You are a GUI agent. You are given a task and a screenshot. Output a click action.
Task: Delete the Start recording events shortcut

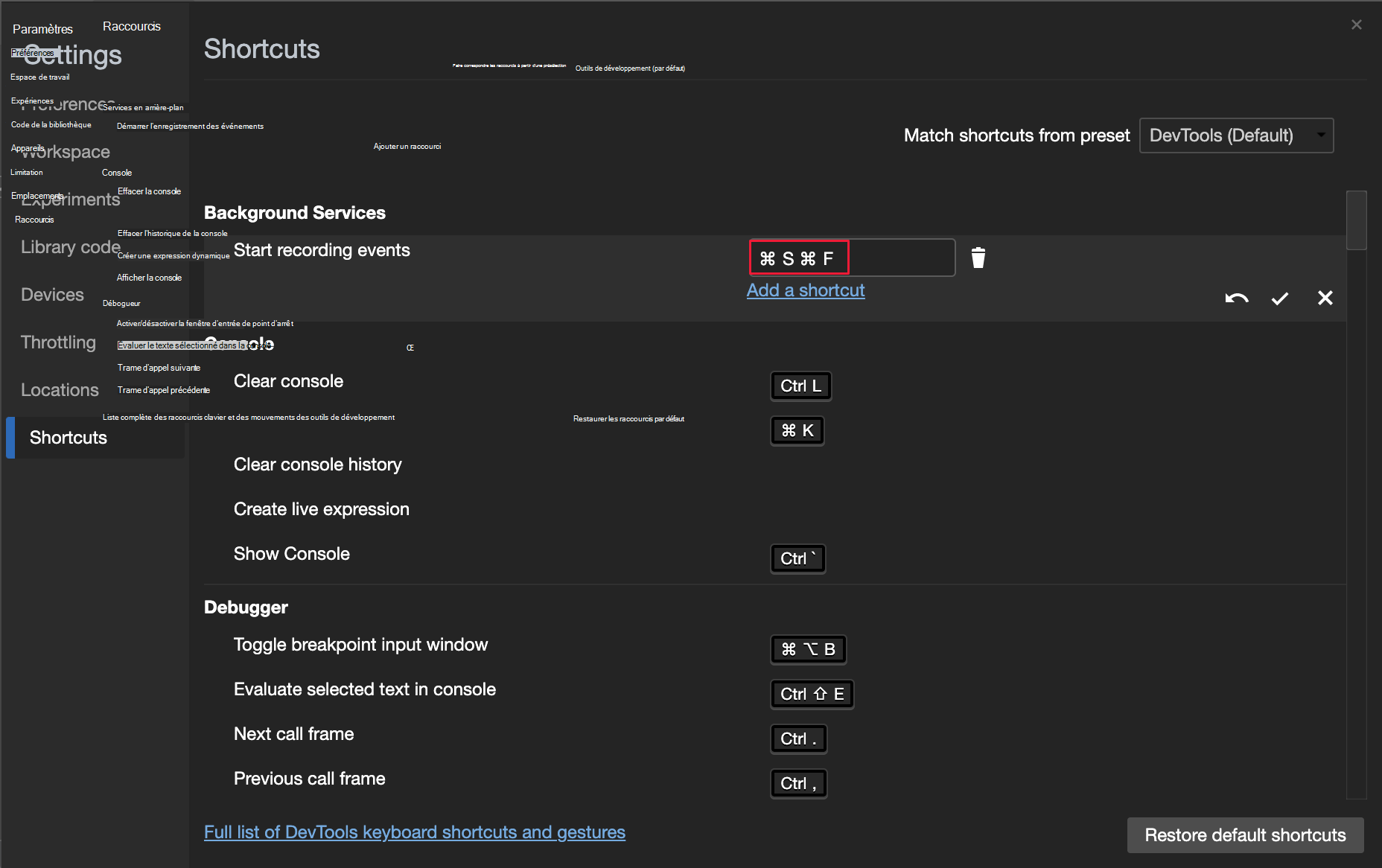[978, 258]
